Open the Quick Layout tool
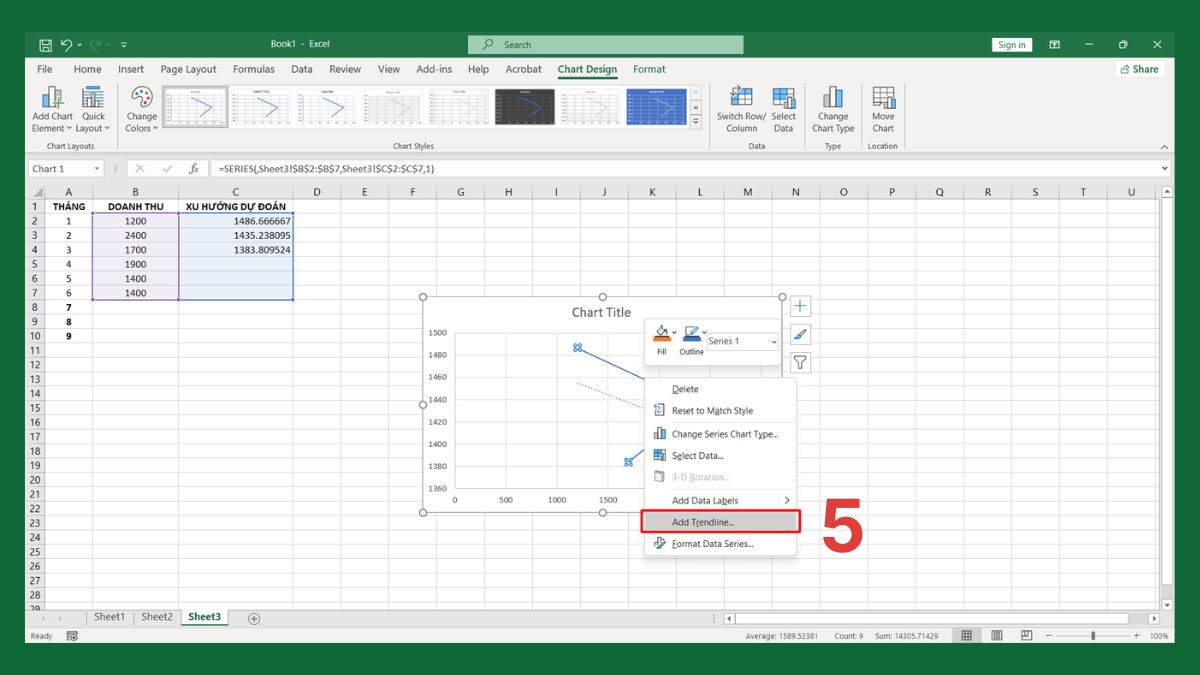This screenshot has height=675, width=1200. click(x=93, y=98)
